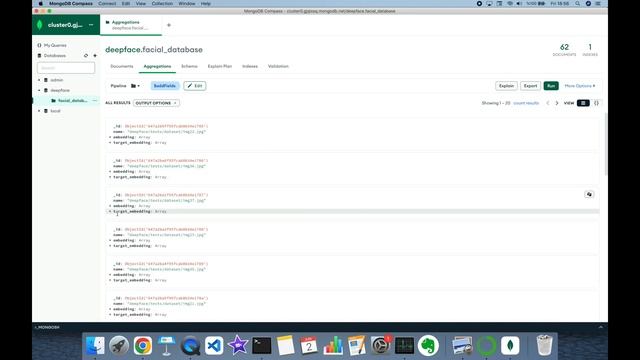Screen dimensions: 640x360
Task: Expand the local database in the sidebar
Action: tap(39, 111)
